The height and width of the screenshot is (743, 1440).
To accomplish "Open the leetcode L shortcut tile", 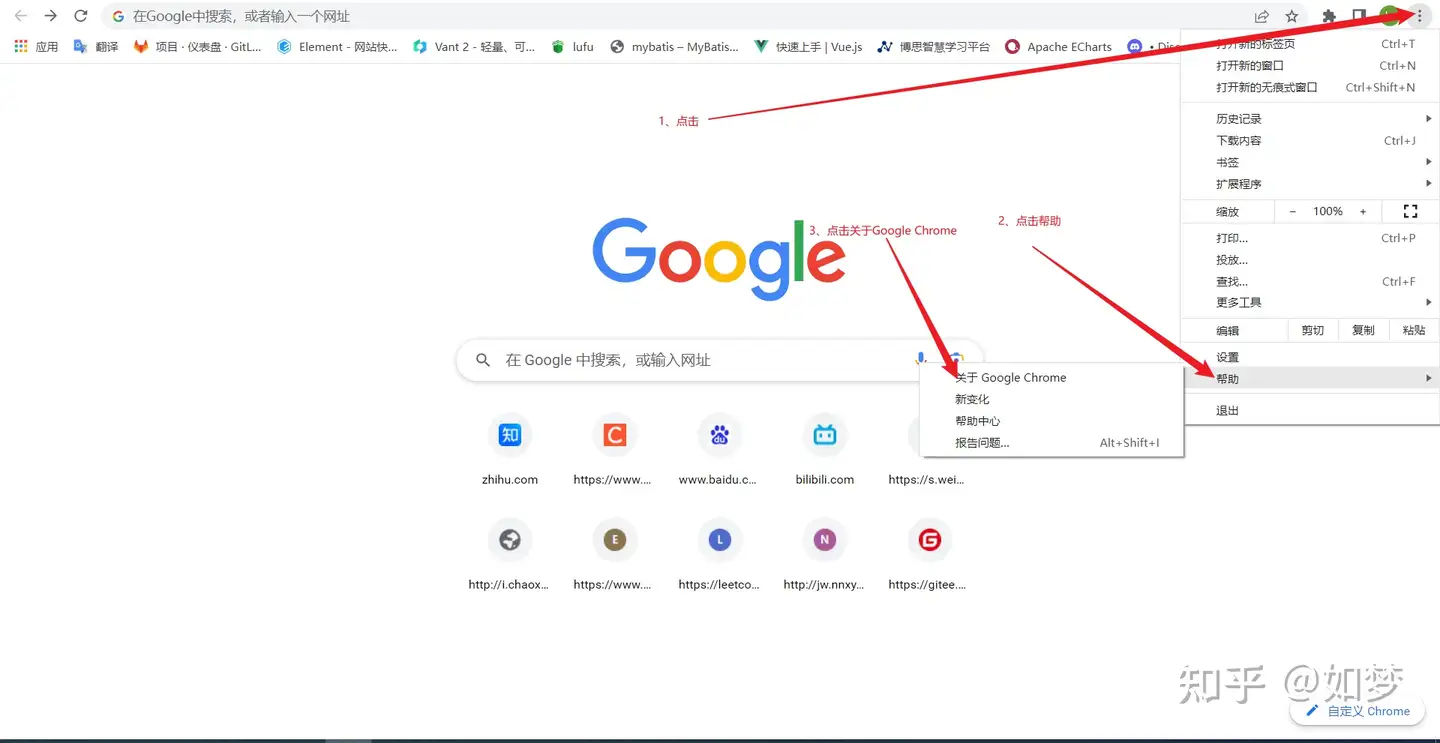I will 718,553.
